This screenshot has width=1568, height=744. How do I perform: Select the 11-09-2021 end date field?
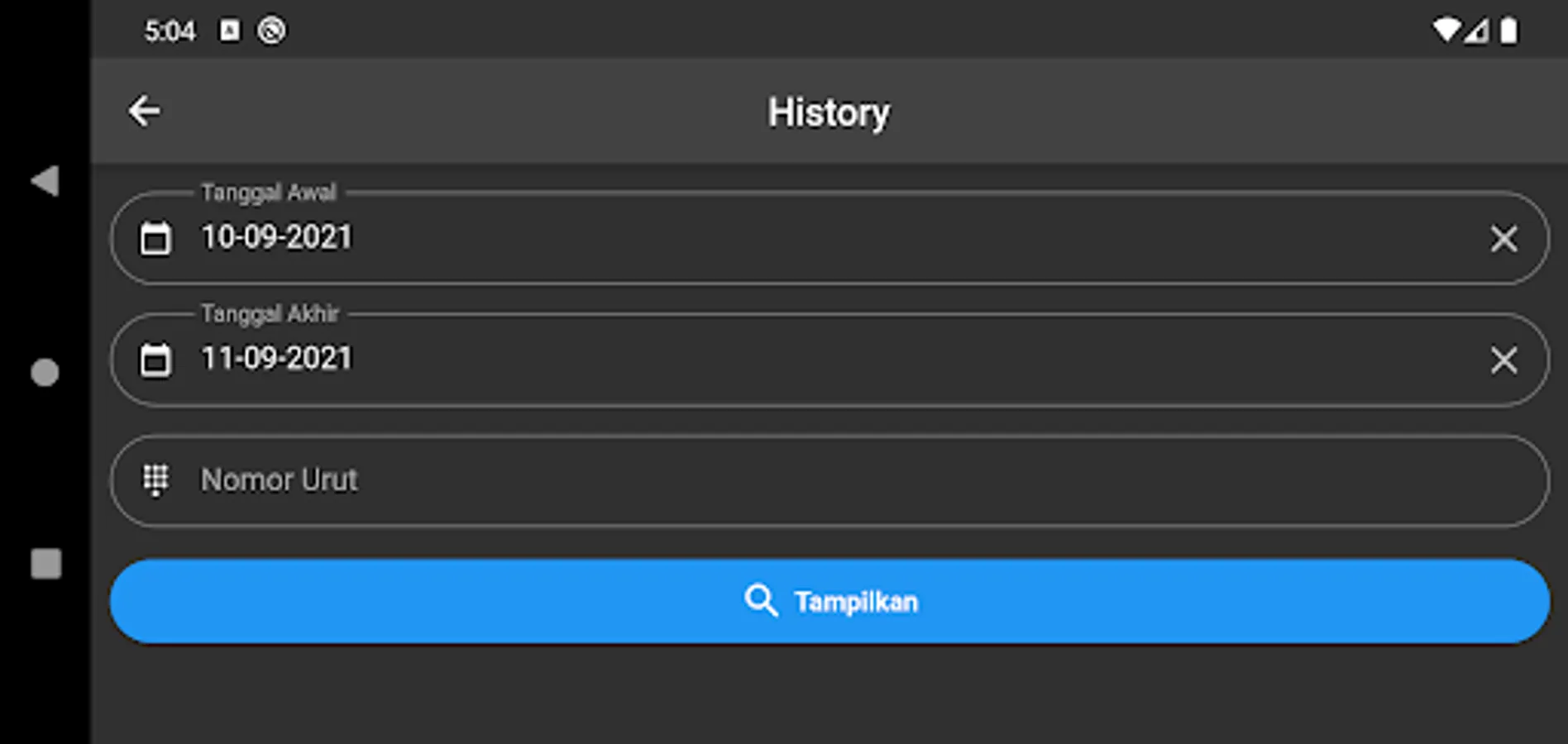click(829, 360)
